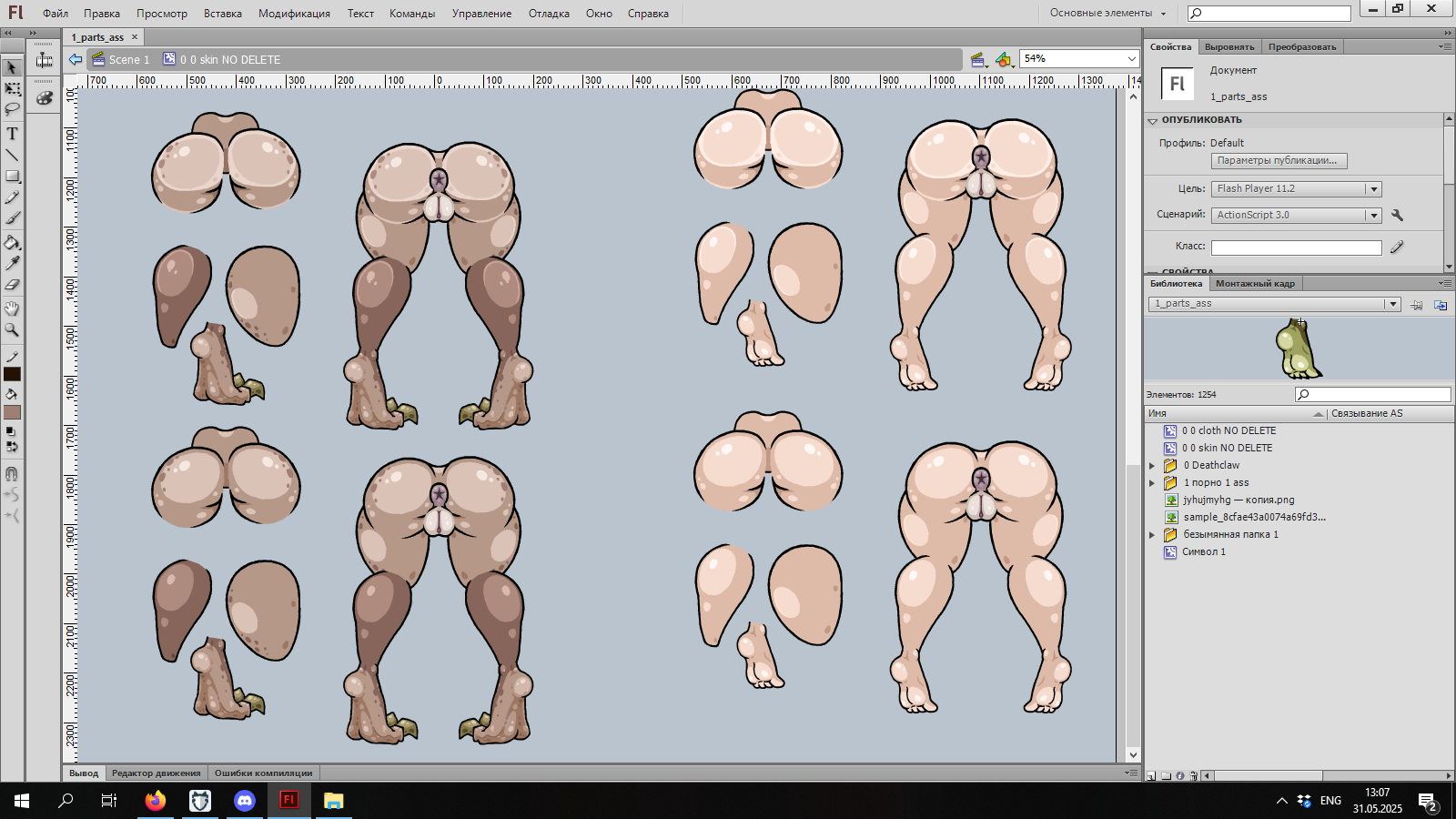
Task: Click in the Класс input field
Action: click(1296, 248)
